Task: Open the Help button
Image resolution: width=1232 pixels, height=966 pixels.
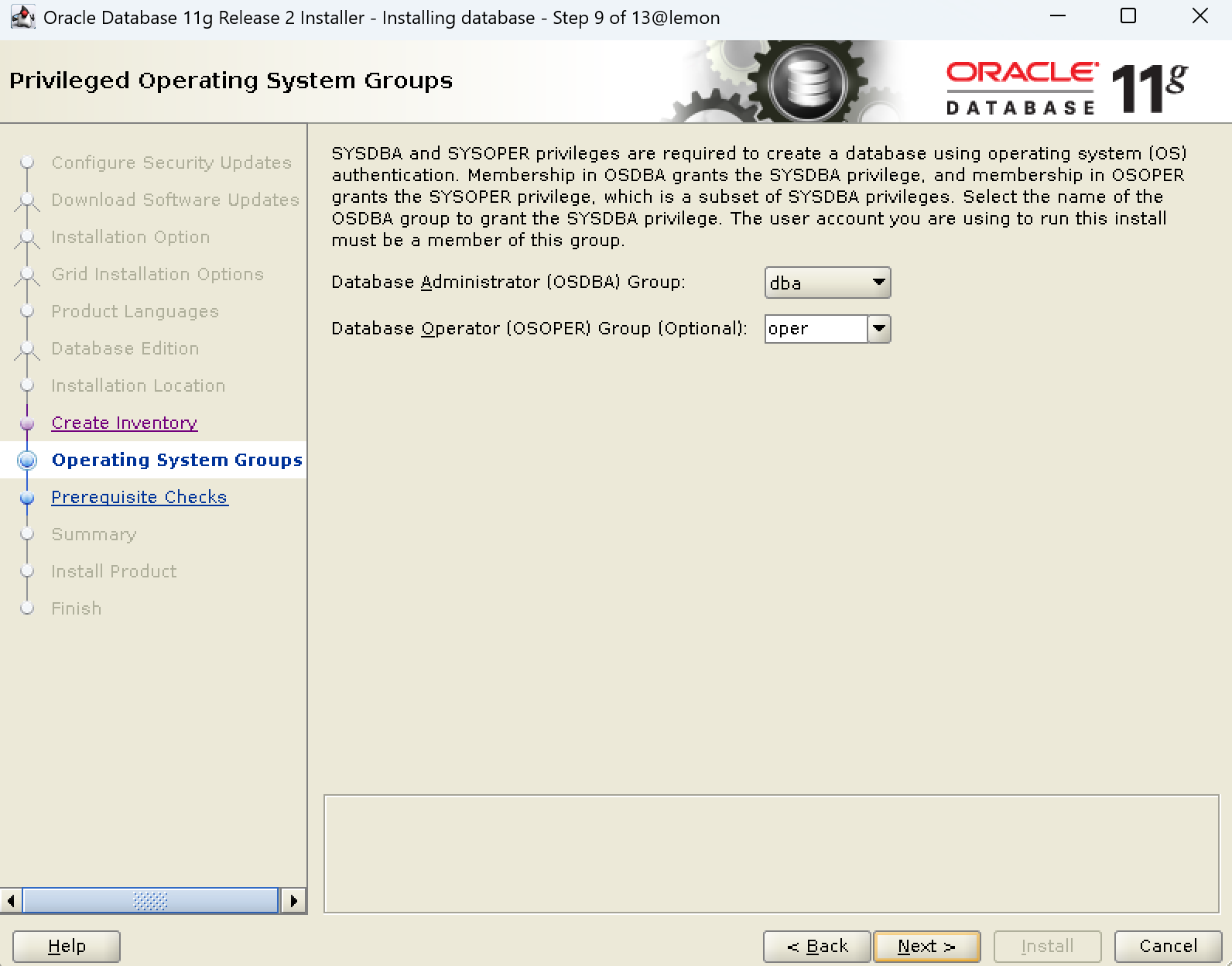Action: pos(67,946)
